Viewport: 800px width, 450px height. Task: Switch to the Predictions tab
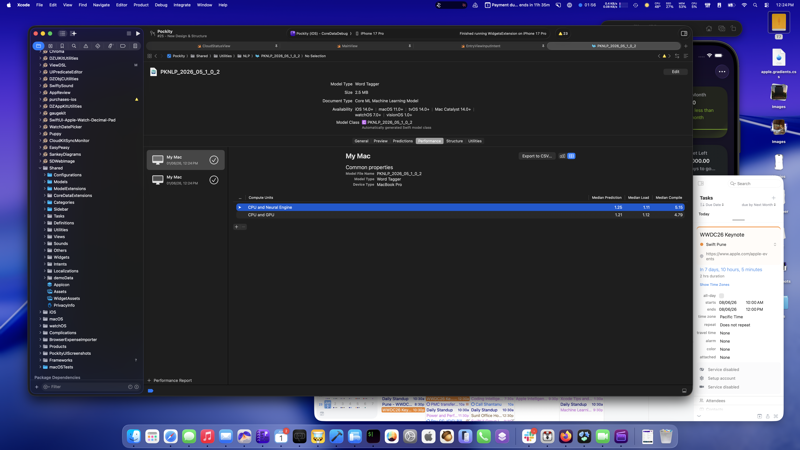[x=403, y=141]
